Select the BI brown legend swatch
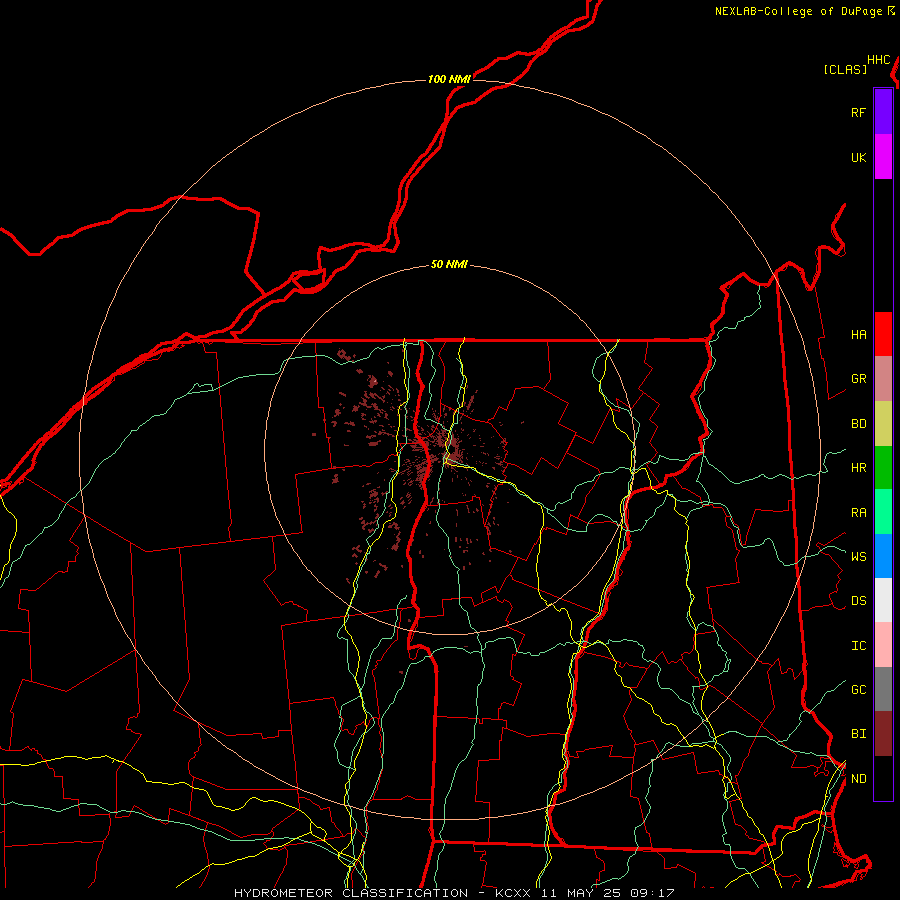This screenshot has height=900, width=900. click(883, 734)
